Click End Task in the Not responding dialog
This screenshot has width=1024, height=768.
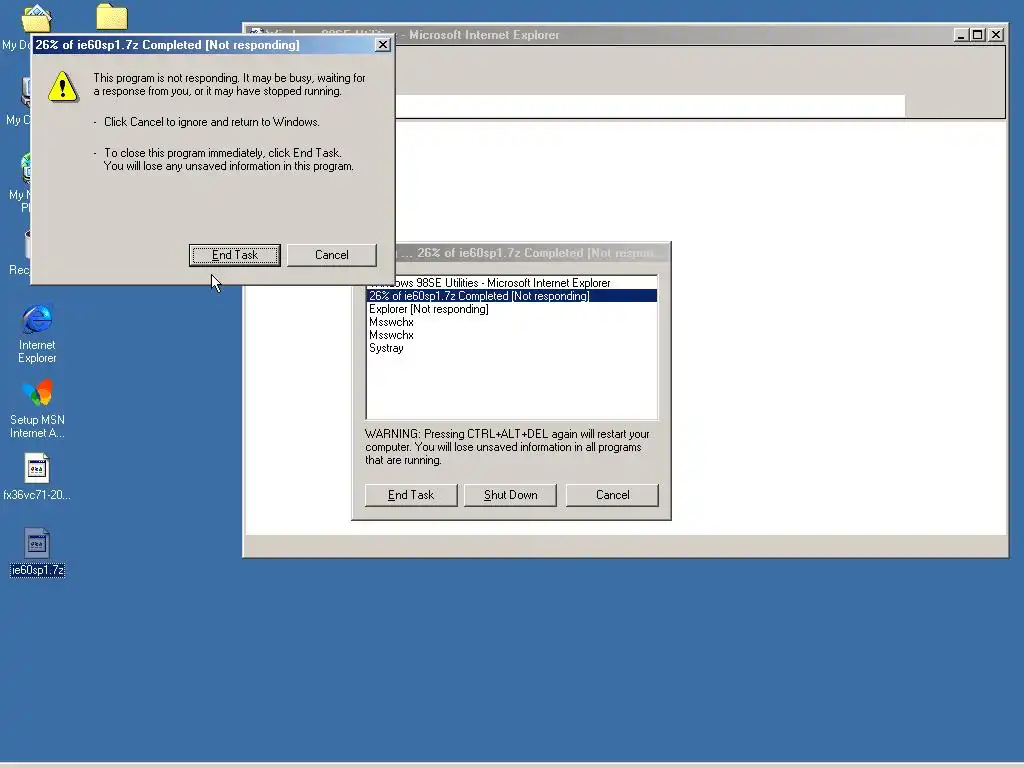pos(234,255)
